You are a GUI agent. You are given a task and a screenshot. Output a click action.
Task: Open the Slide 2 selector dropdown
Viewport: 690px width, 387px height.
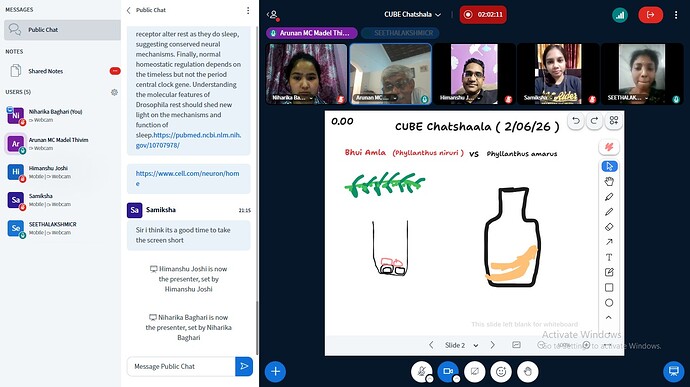pyautogui.click(x=461, y=345)
